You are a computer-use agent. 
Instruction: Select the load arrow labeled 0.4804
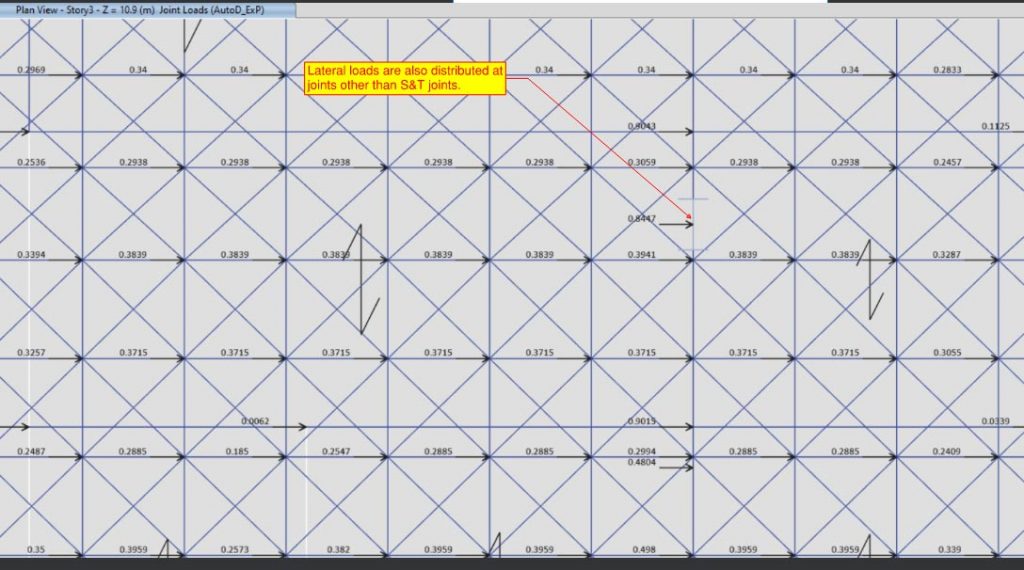pos(642,463)
